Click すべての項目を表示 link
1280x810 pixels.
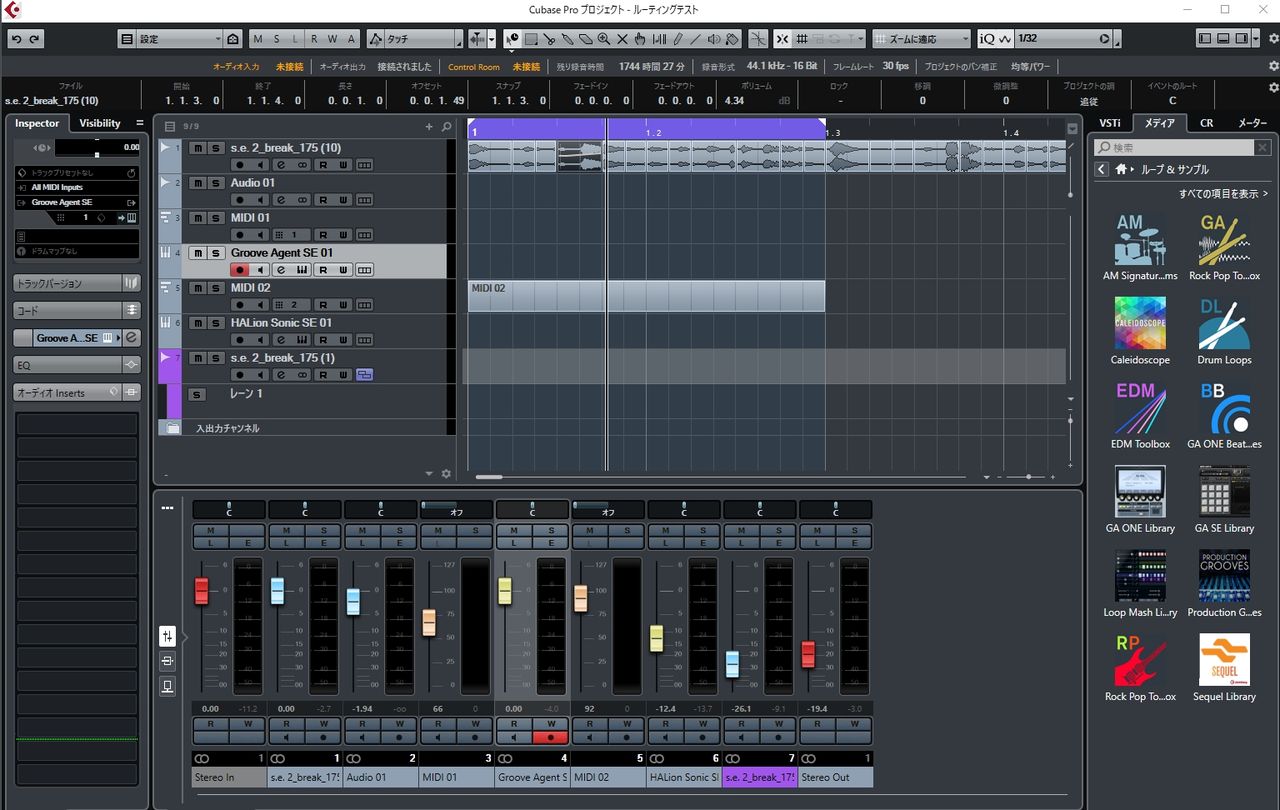pos(1223,194)
